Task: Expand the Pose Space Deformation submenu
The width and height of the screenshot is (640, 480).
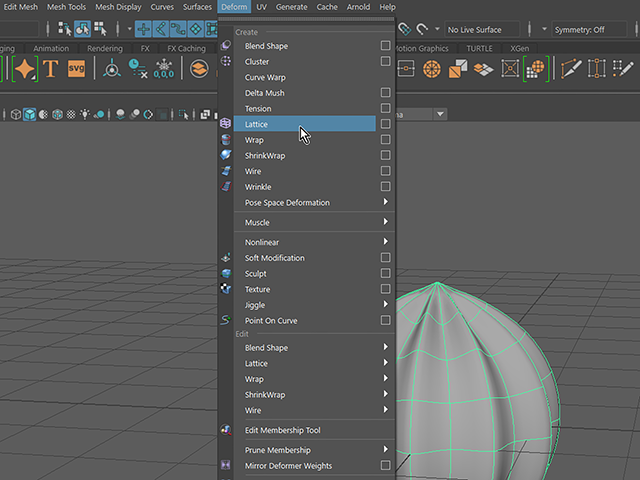Action: [314, 202]
